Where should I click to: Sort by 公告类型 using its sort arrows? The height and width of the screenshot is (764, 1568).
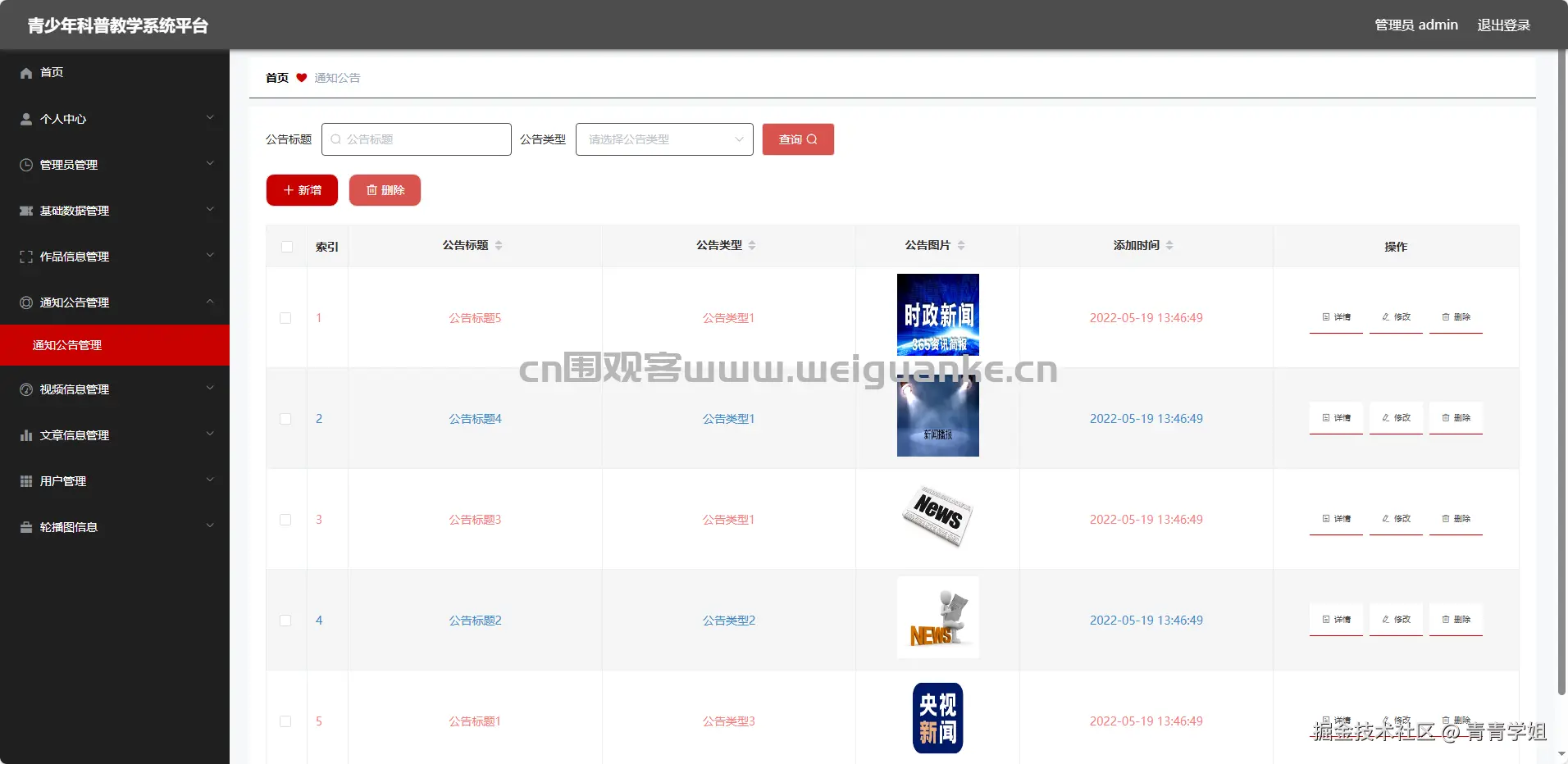(x=752, y=245)
